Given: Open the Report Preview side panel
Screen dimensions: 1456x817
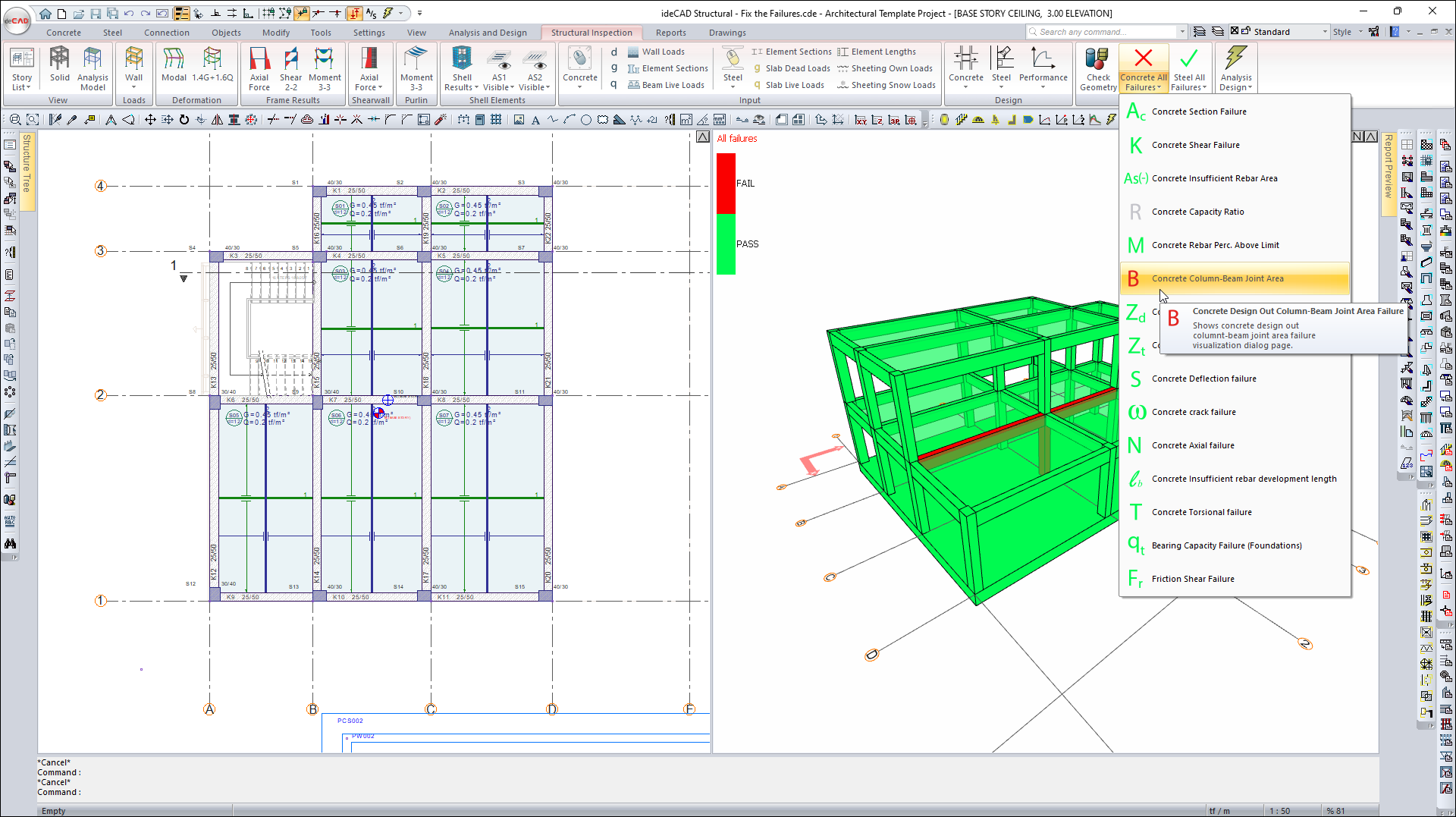Looking at the screenshot, I should click(1388, 167).
